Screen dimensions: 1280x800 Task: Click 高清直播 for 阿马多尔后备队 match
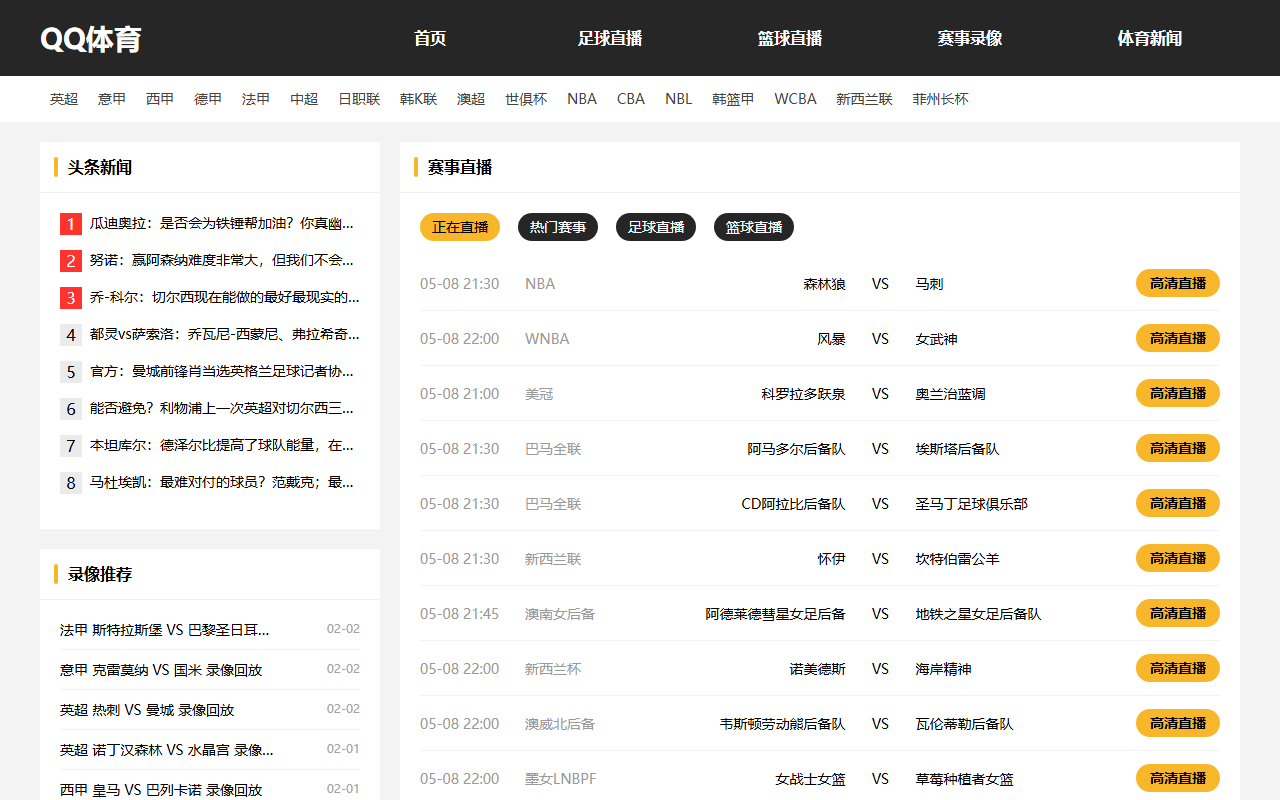point(1178,448)
